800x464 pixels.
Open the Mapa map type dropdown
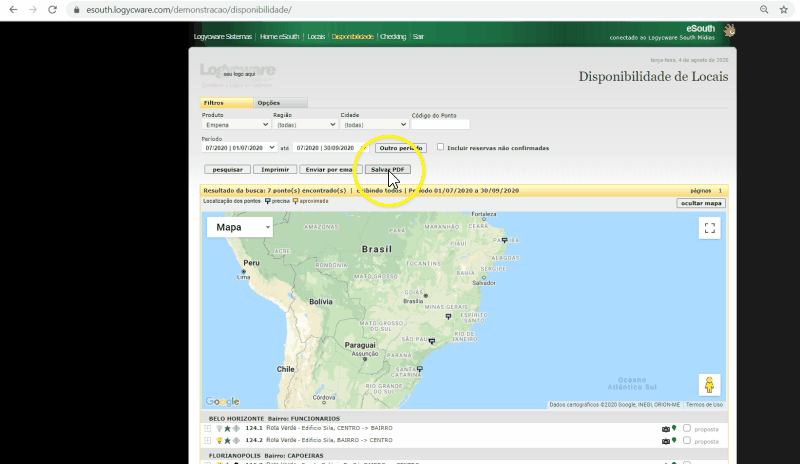(240, 227)
